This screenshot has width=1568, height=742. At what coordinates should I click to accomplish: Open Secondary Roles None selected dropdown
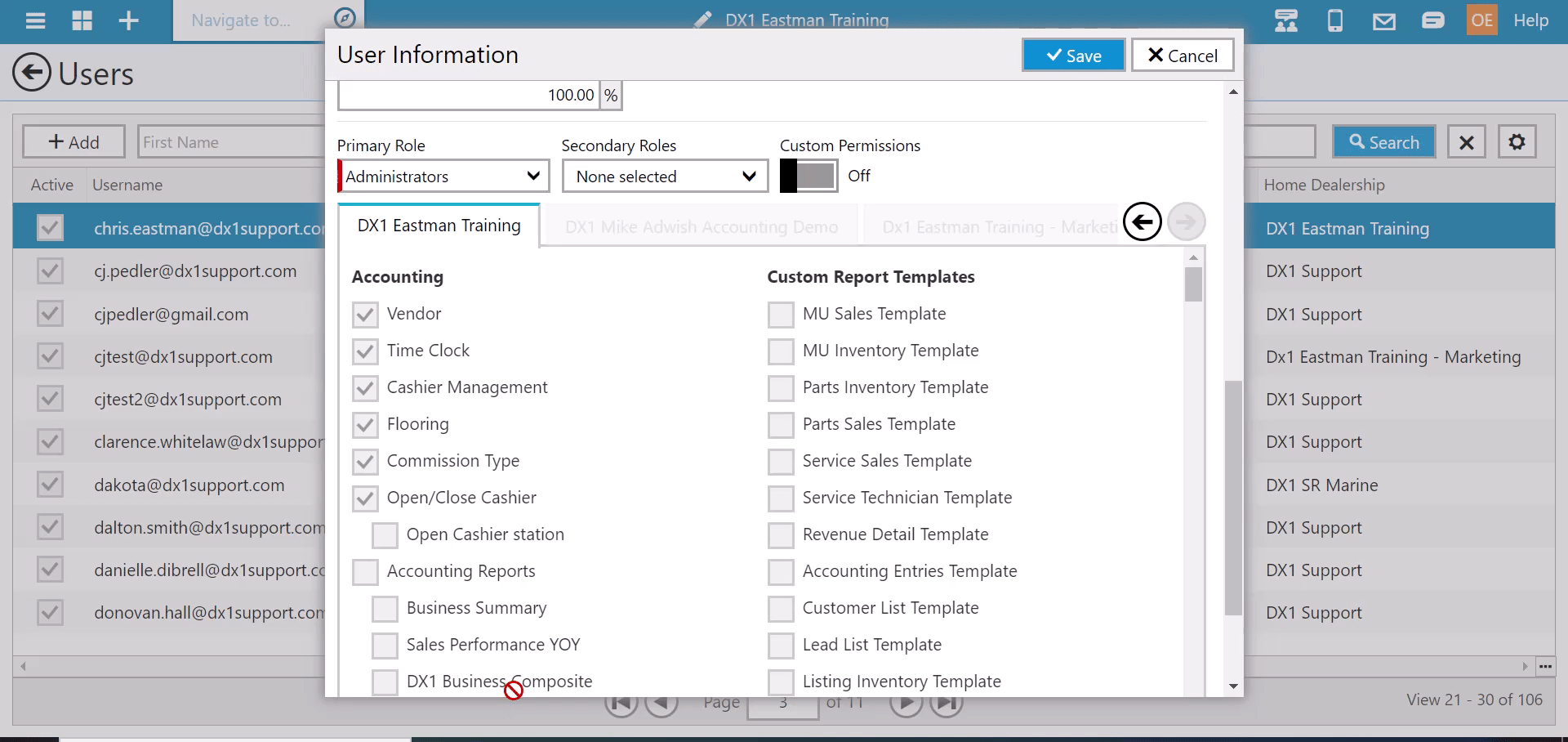coord(665,176)
